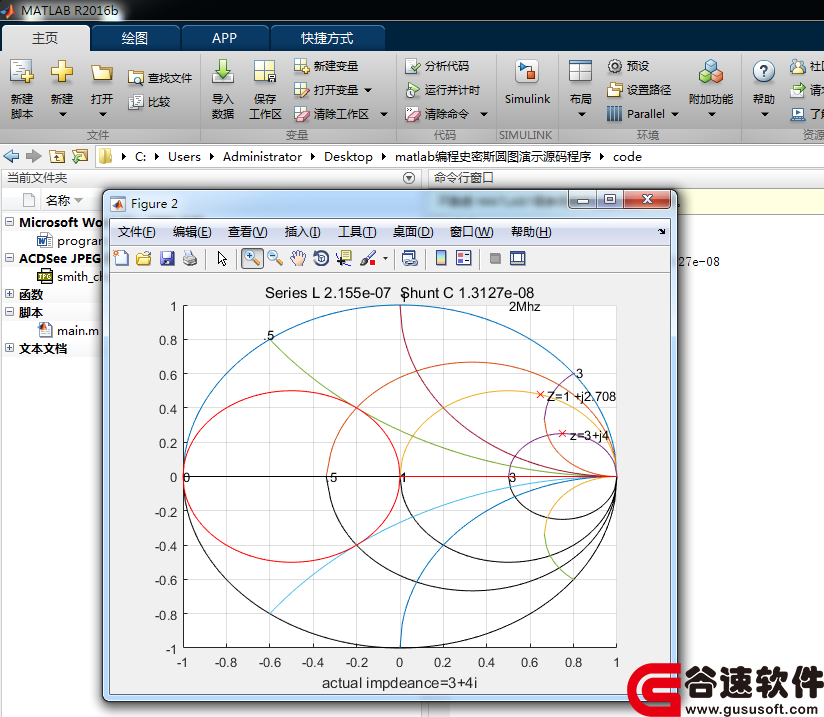Expand the 函数 group in file list
The image size is (824, 717).
(9, 293)
